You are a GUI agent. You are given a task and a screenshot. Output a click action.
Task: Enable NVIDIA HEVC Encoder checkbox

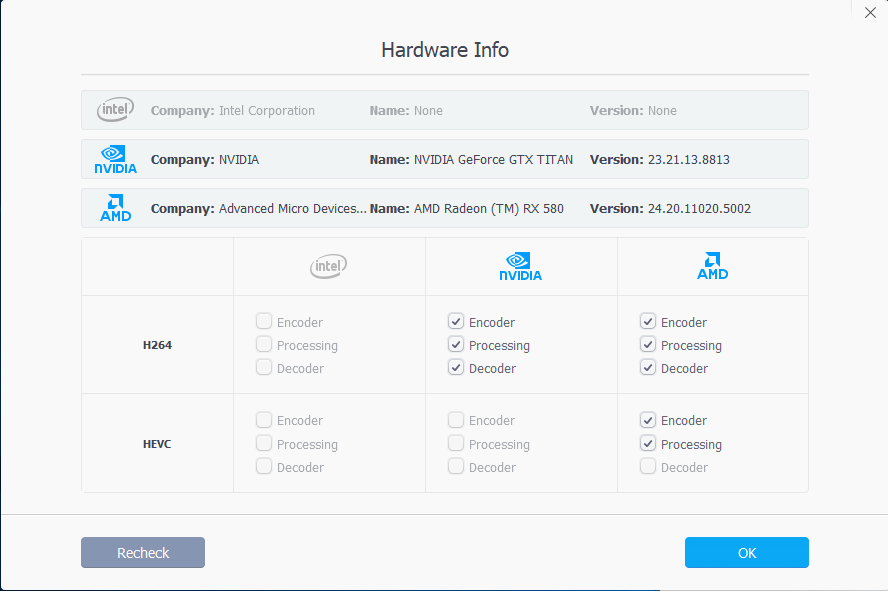456,420
